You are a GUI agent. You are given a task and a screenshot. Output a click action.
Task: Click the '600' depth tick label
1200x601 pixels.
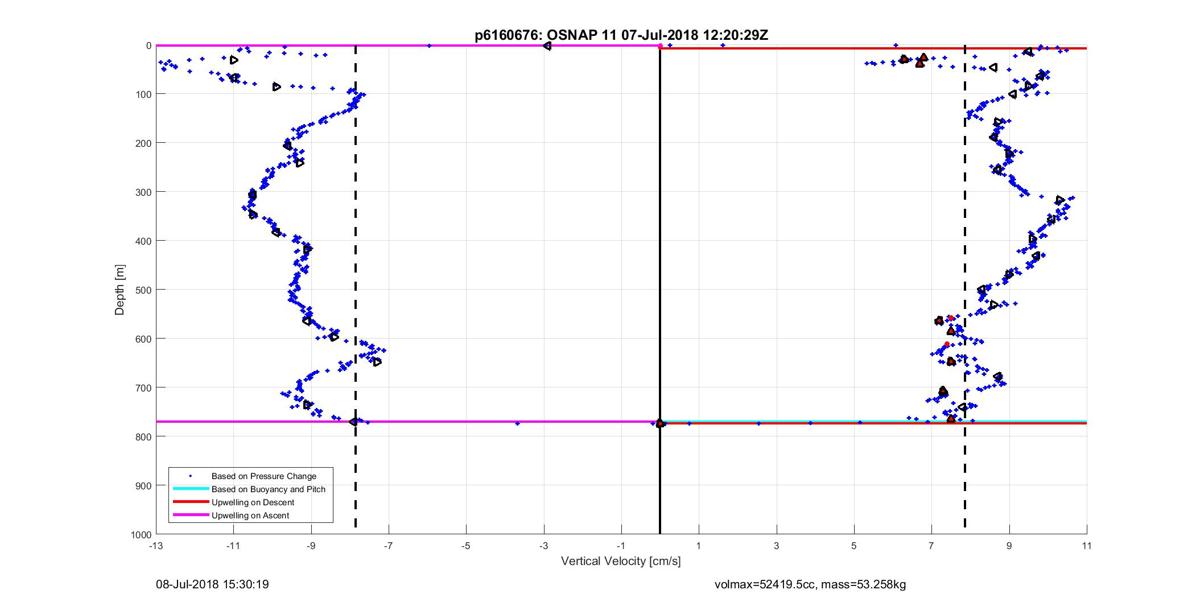142,339
